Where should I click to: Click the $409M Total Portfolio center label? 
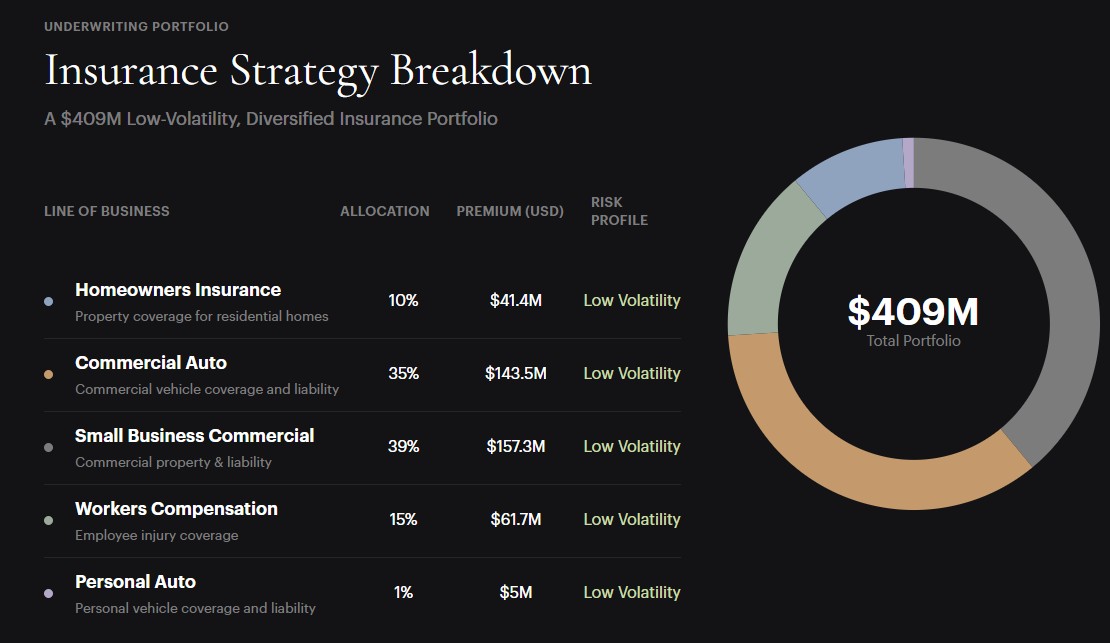pyautogui.click(x=913, y=322)
